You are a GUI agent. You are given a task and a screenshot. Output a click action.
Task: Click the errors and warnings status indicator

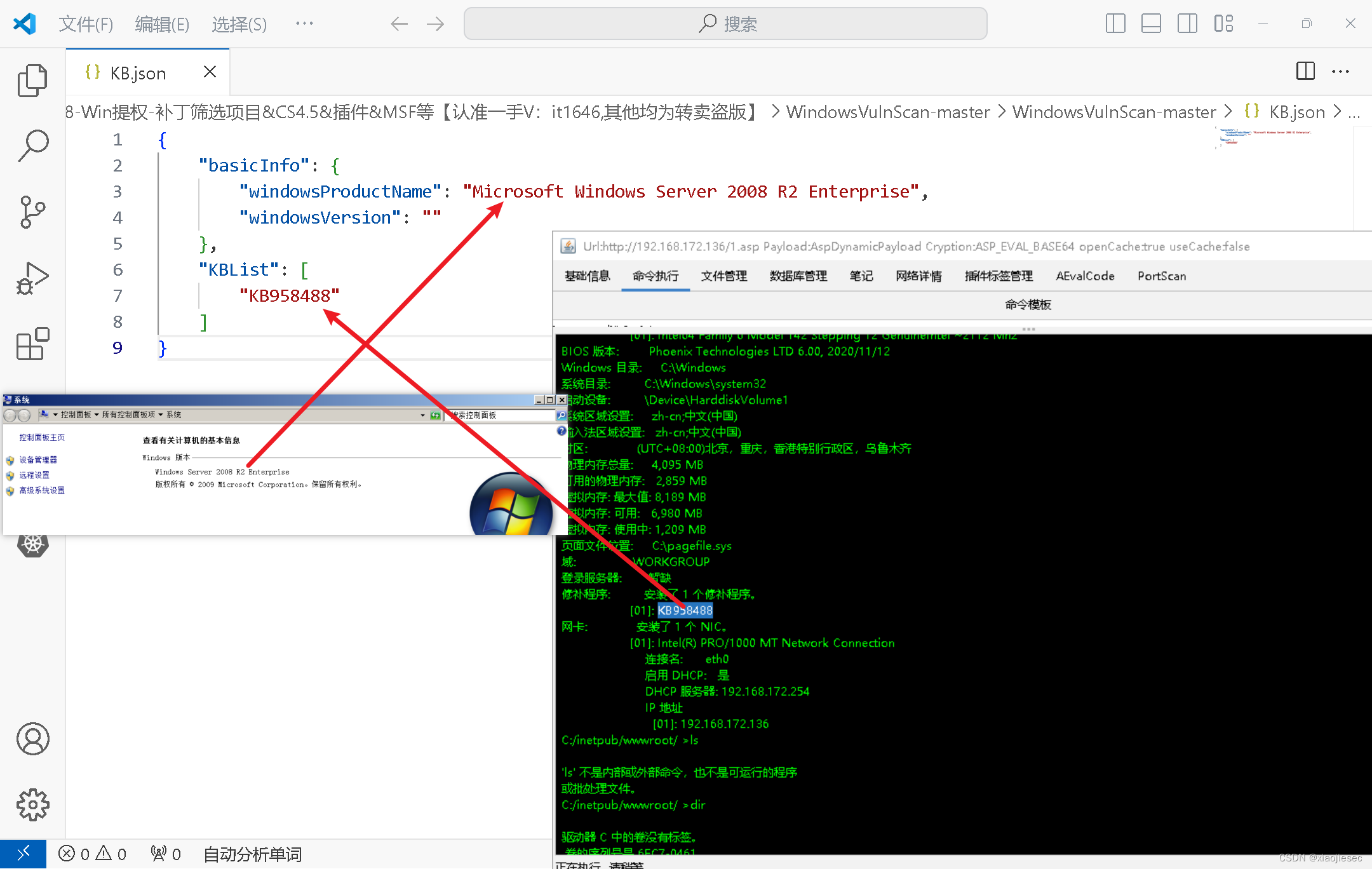coord(92,854)
